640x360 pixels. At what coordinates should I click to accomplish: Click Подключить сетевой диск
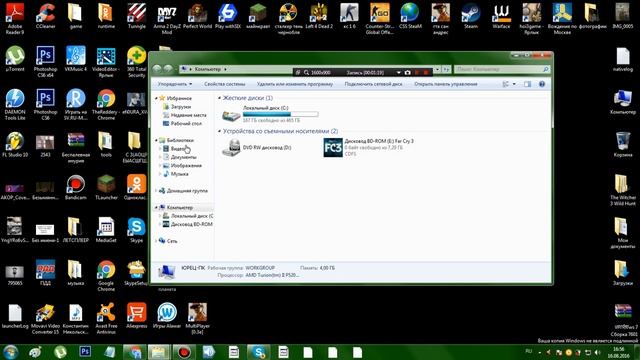pyautogui.click(x=373, y=84)
